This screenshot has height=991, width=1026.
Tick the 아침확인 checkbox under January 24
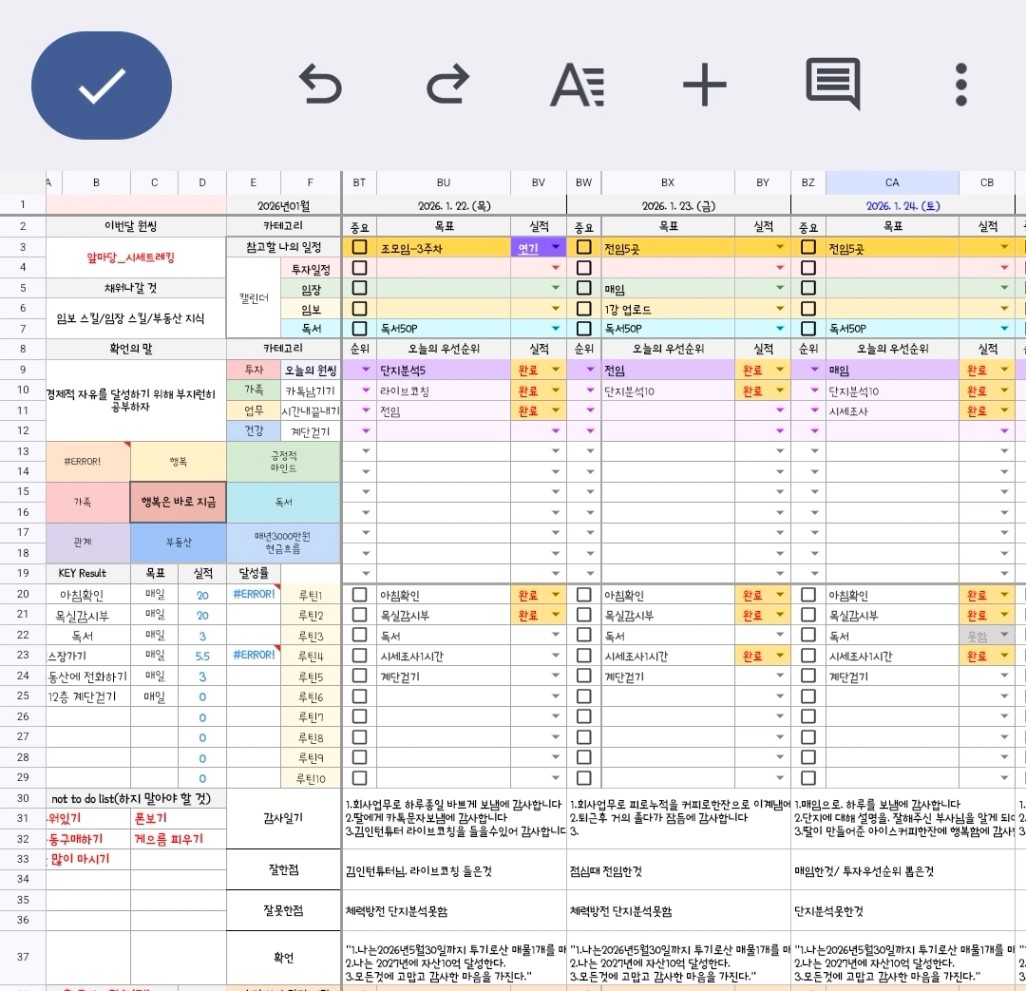(808, 594)
